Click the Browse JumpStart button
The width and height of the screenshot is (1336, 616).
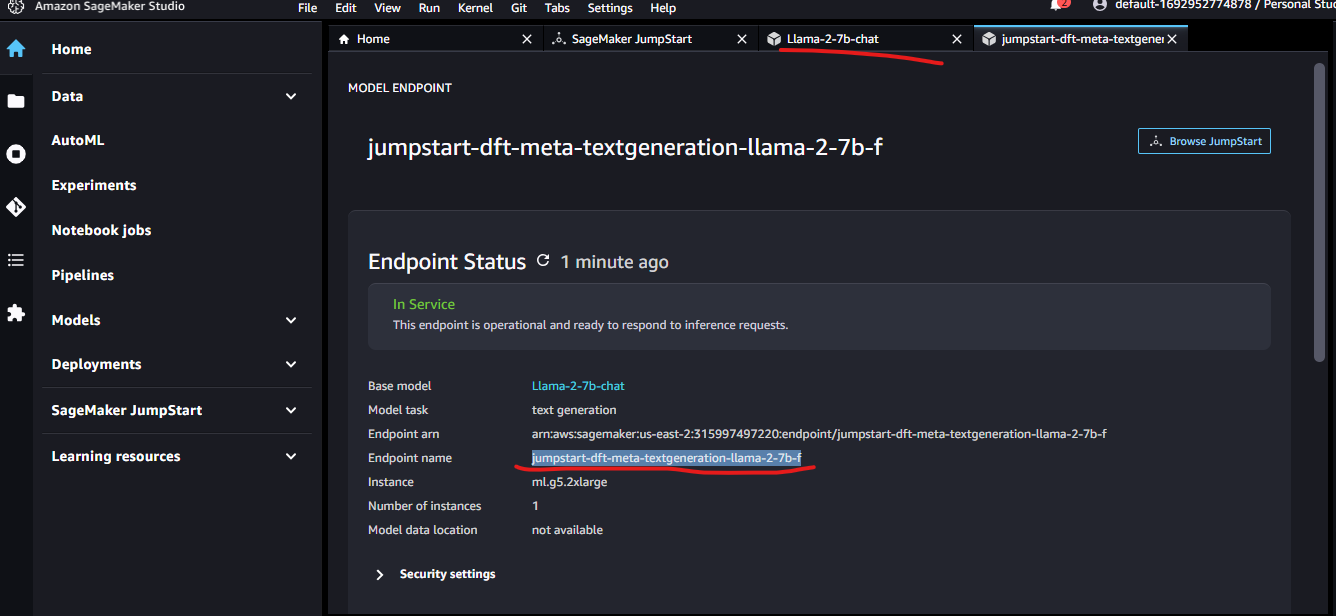[x=1204, y=141]
